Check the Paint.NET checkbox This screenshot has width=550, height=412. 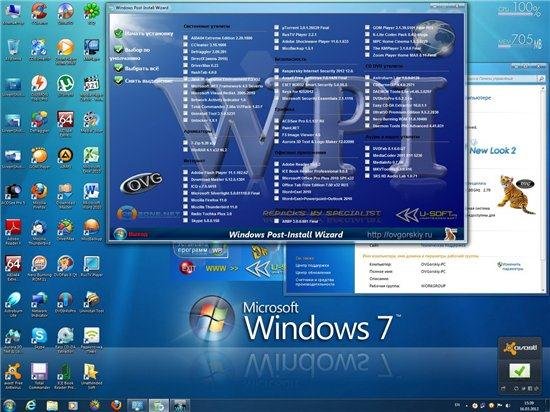(x=277, y=128)
